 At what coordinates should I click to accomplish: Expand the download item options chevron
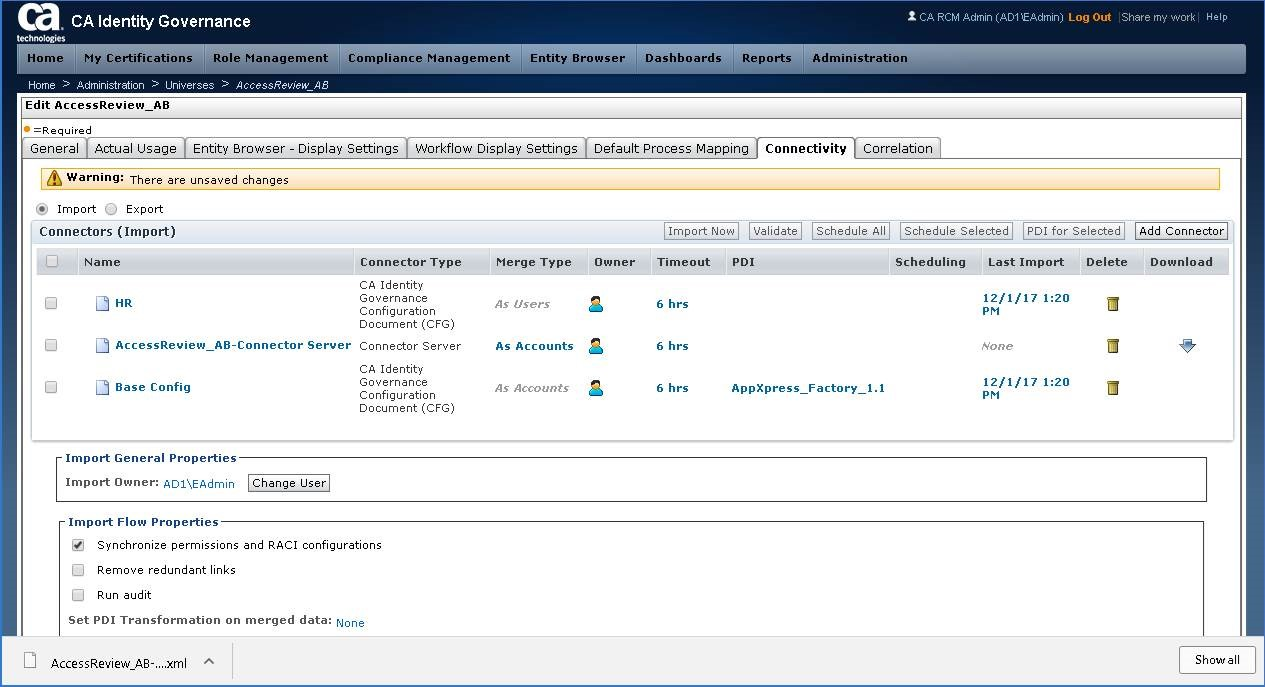(209, 661)
